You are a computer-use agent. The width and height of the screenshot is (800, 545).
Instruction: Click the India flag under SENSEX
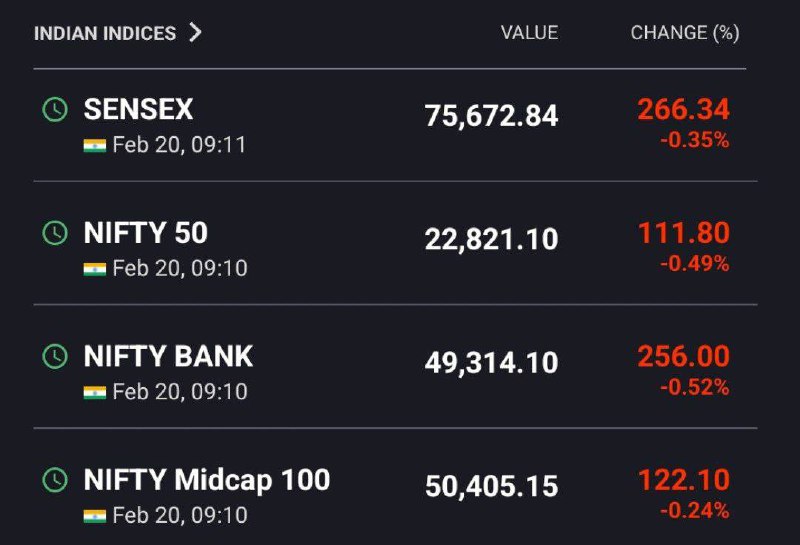coord(95,145)
